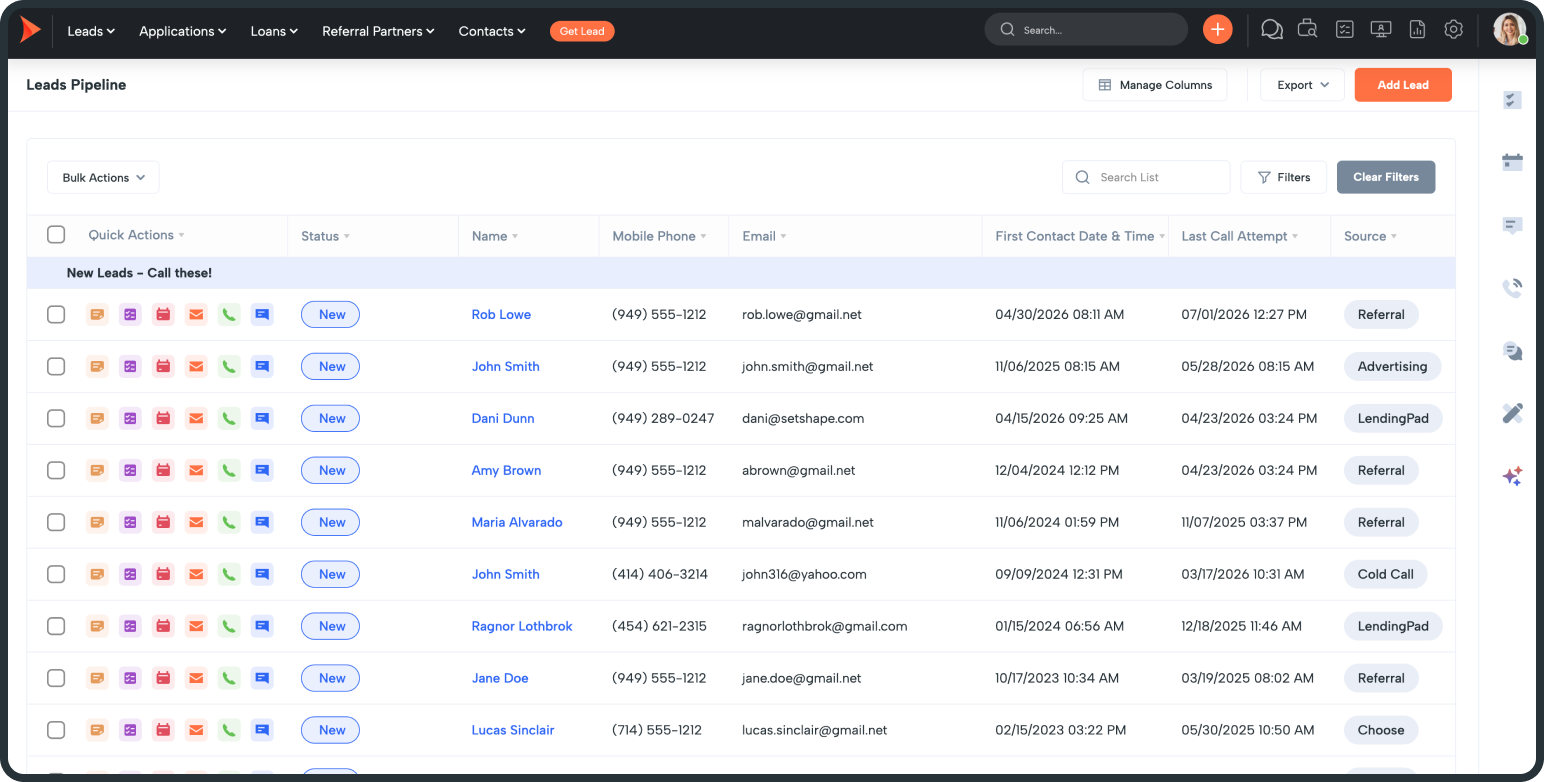Open the Quick Actions column menu

point(182,235)
